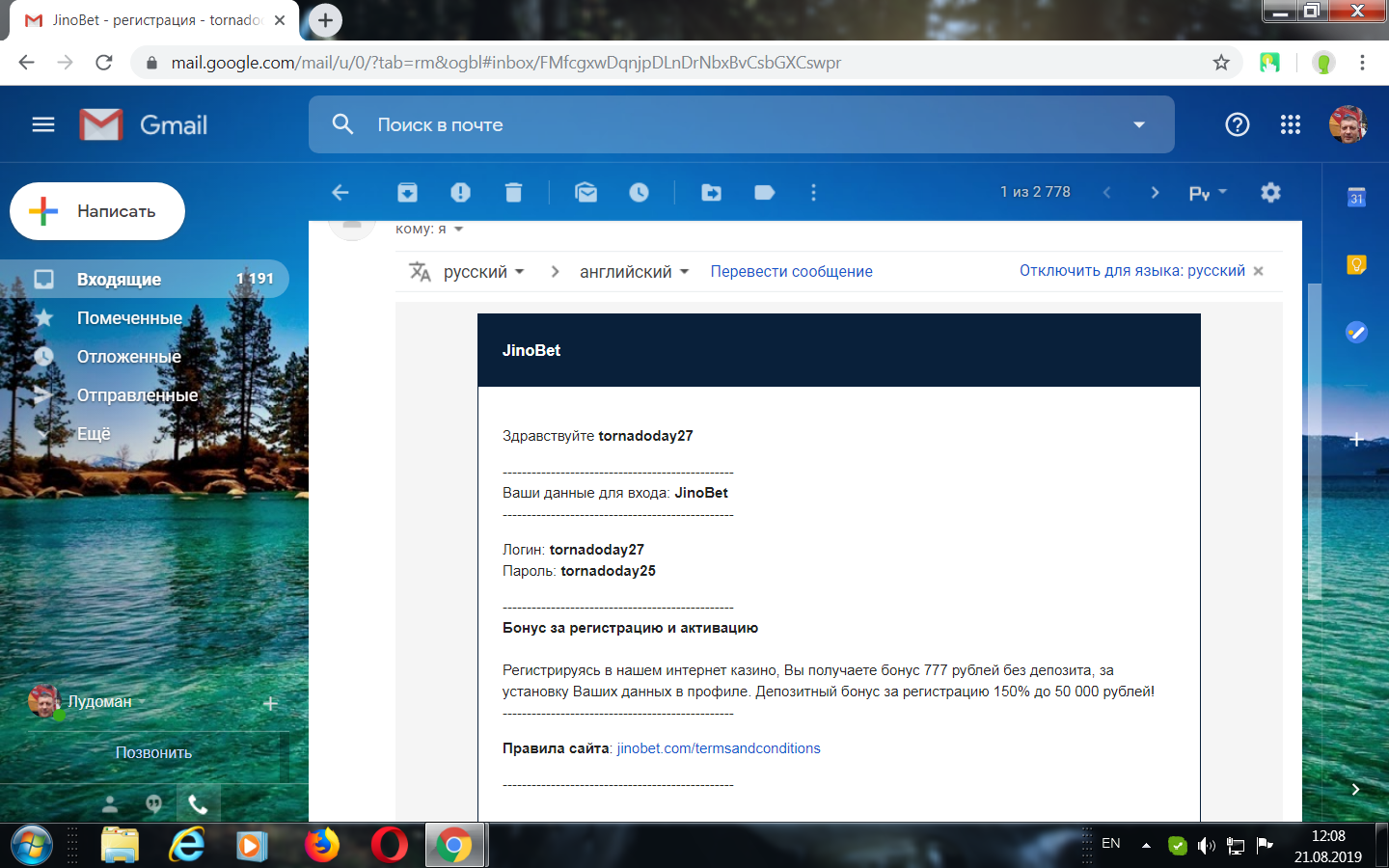This screenshot has height=868, width=1389.
Task: Open new browser tab plus button
Action: (x=326, y=20)
